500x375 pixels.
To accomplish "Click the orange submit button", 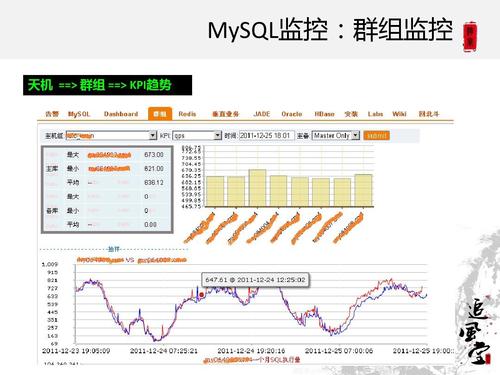I will coord(376,135).
